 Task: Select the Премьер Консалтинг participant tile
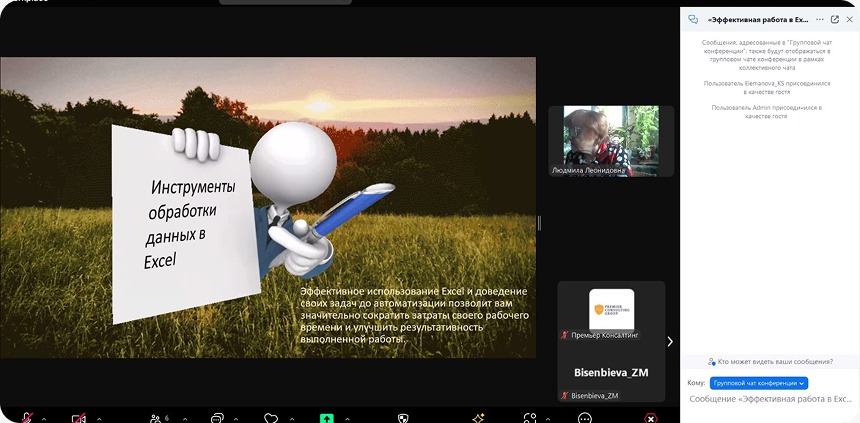(612, 311)
